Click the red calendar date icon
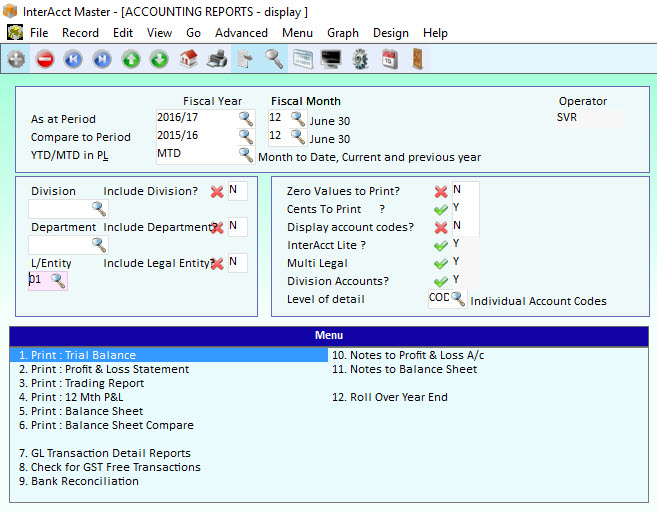Screen dimensions: 657x512 coord(389,59)
